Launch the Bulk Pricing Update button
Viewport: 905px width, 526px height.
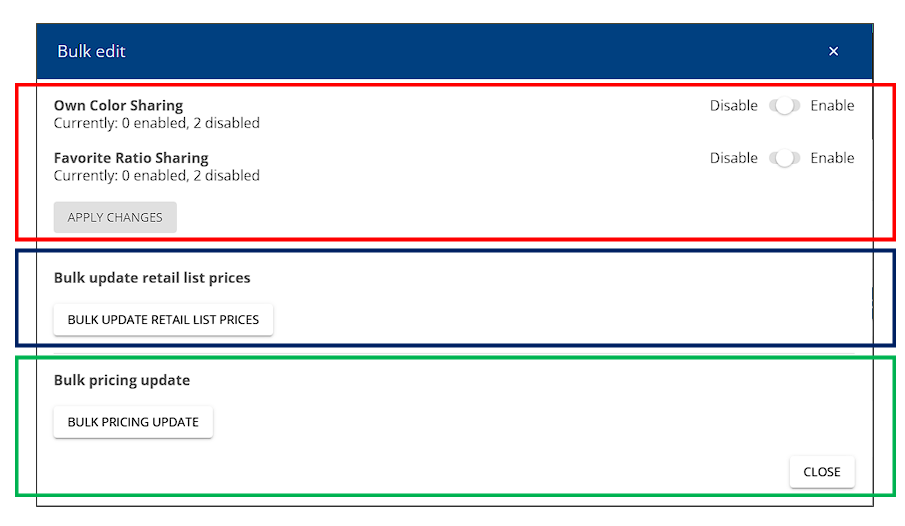coord(133,422)
